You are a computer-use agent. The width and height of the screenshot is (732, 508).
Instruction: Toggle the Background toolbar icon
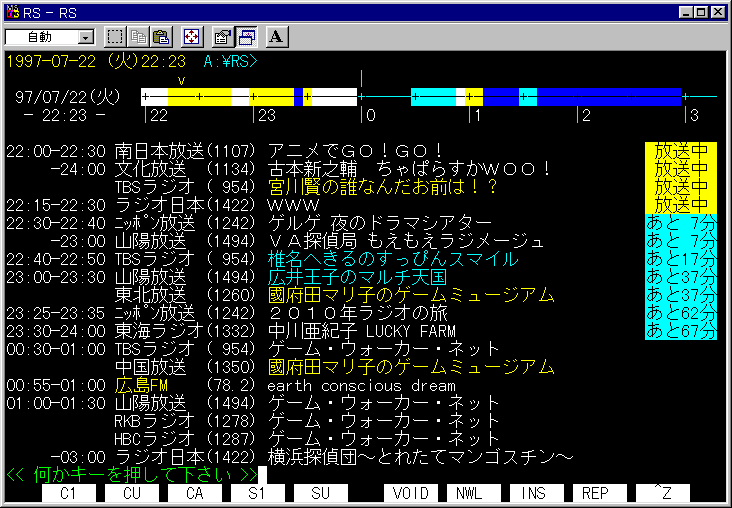[x=246, y=37]
